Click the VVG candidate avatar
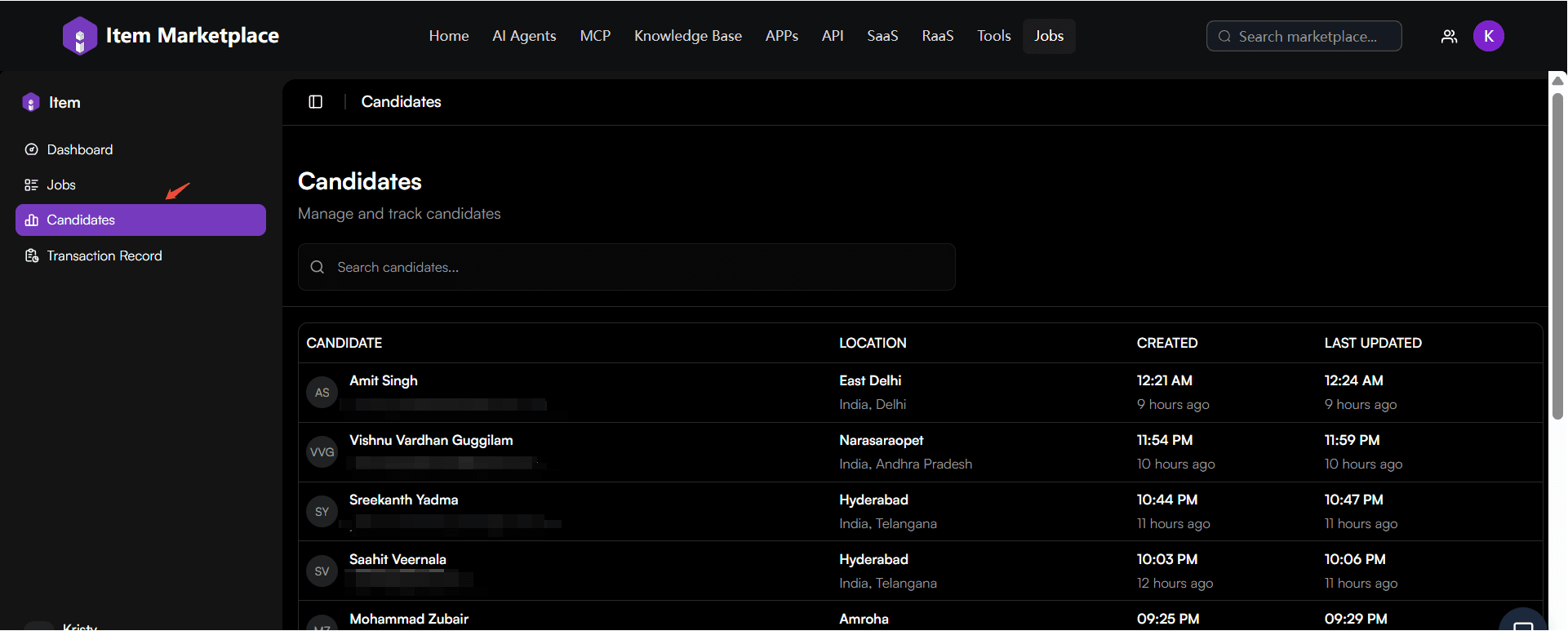 click(x=322, y=452)
